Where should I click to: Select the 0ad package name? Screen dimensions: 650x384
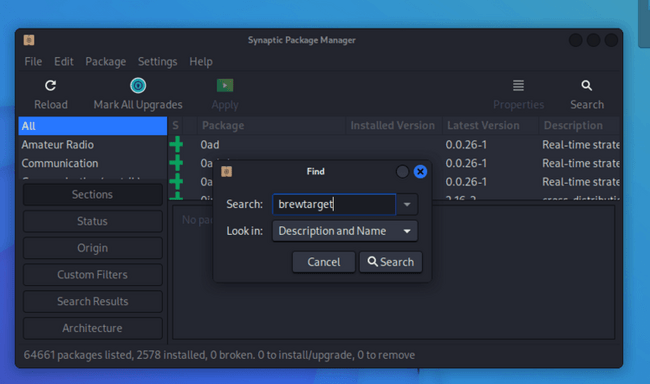210,145
